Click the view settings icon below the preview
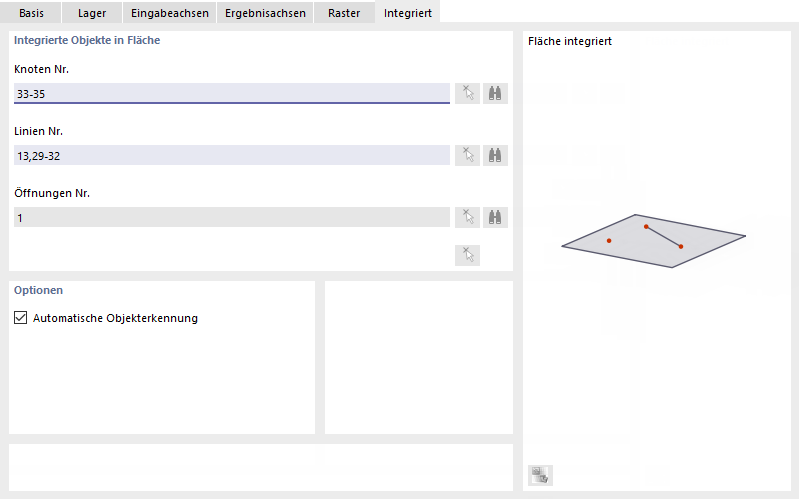Screen dimensions: 799x499 click(540, 475)
